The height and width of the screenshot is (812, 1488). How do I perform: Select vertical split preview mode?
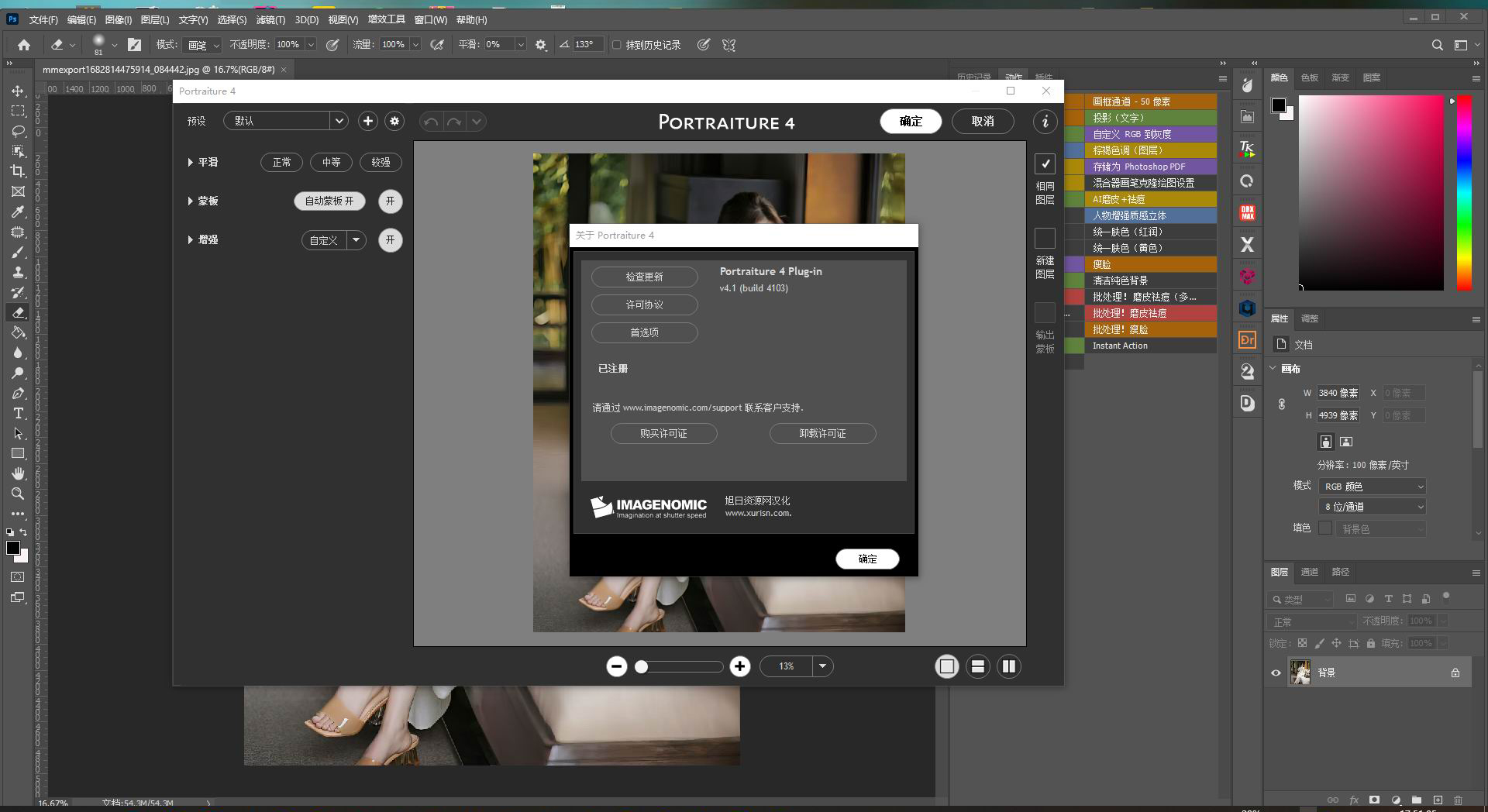[x=1009, y=666]
